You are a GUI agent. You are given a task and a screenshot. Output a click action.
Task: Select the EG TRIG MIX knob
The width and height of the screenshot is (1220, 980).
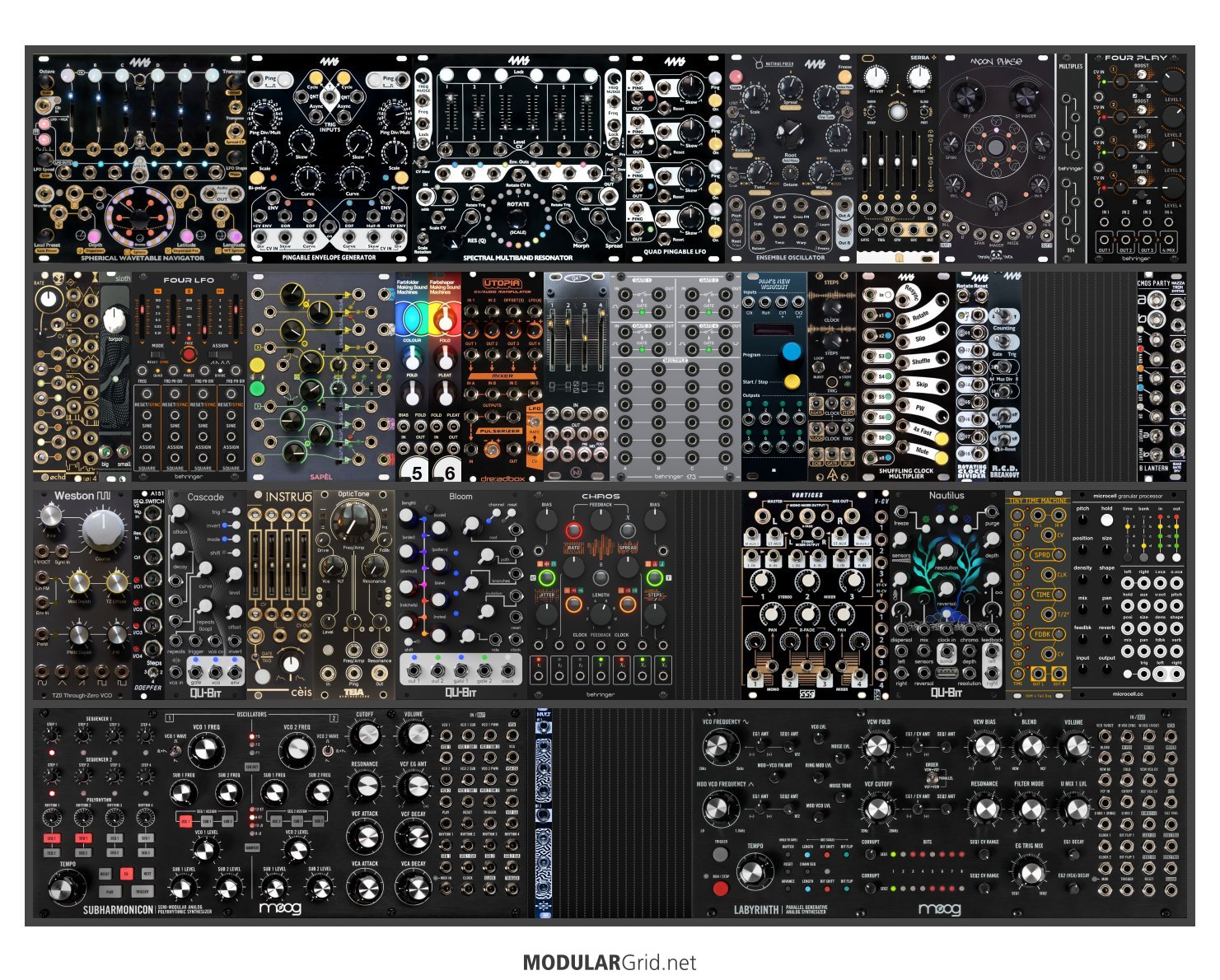tap(1030, 872)
